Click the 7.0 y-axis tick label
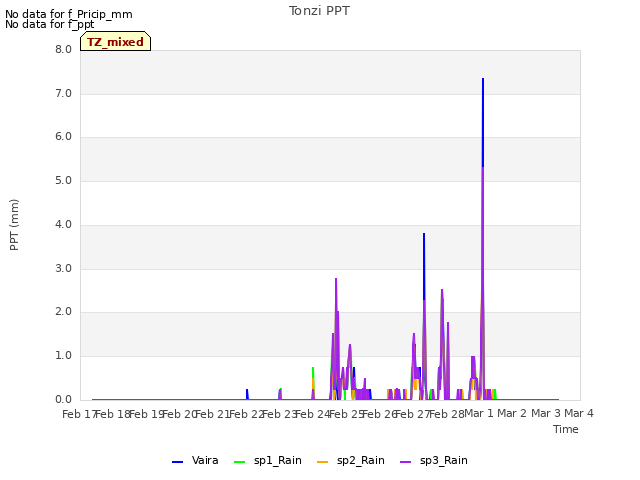 point(63,93)
